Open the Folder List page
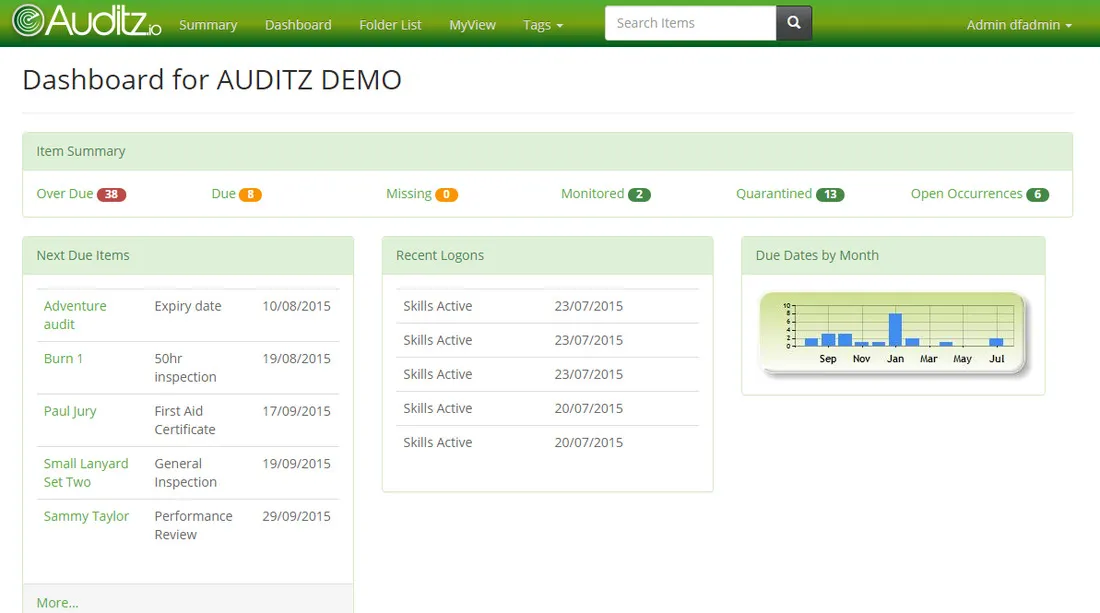Image resolution: width=1100 pixels, height=613 pixels. coord(390,24)
